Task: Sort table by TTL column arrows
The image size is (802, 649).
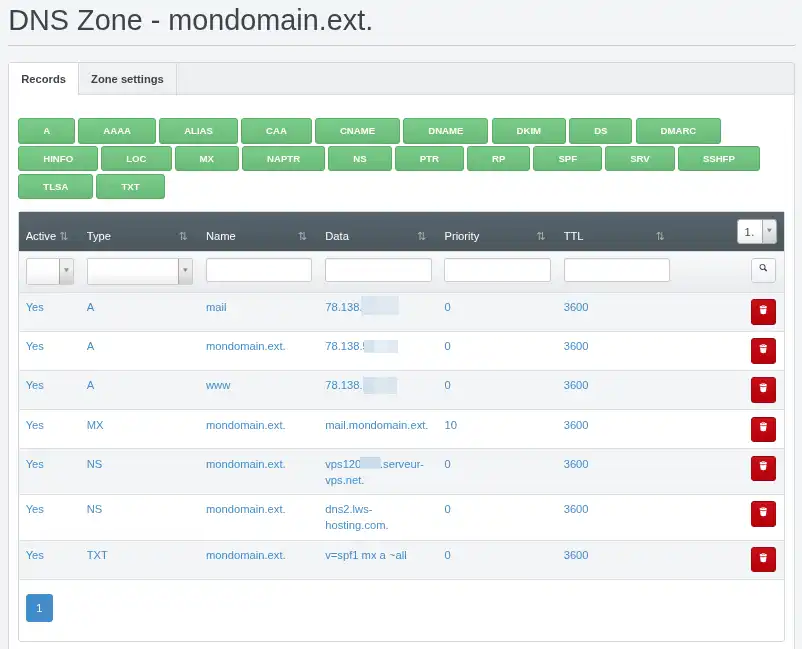Action: click(x=660, y=236)
